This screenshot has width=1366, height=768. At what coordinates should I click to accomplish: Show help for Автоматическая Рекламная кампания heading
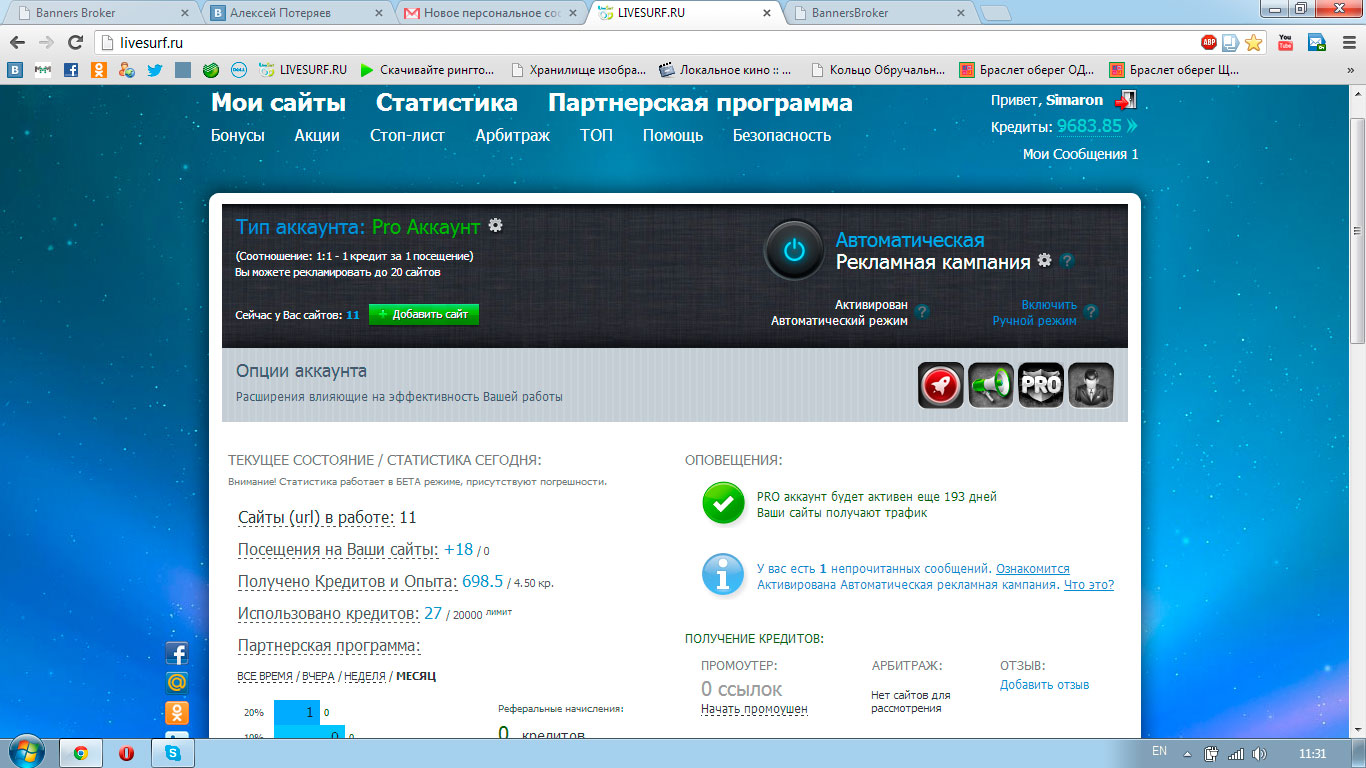(1067, 261)
